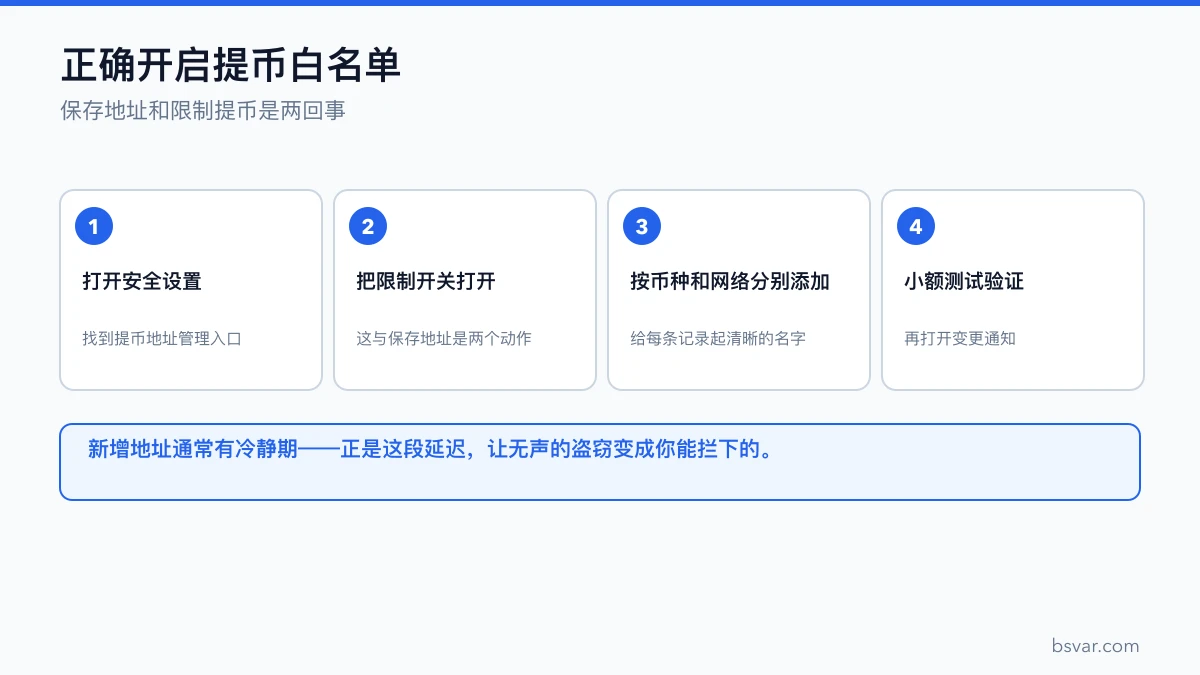Screen dimensions: 1200x675
Task: Select the heading 按币种和网络分别添加
Action: (x=730, y=282)
